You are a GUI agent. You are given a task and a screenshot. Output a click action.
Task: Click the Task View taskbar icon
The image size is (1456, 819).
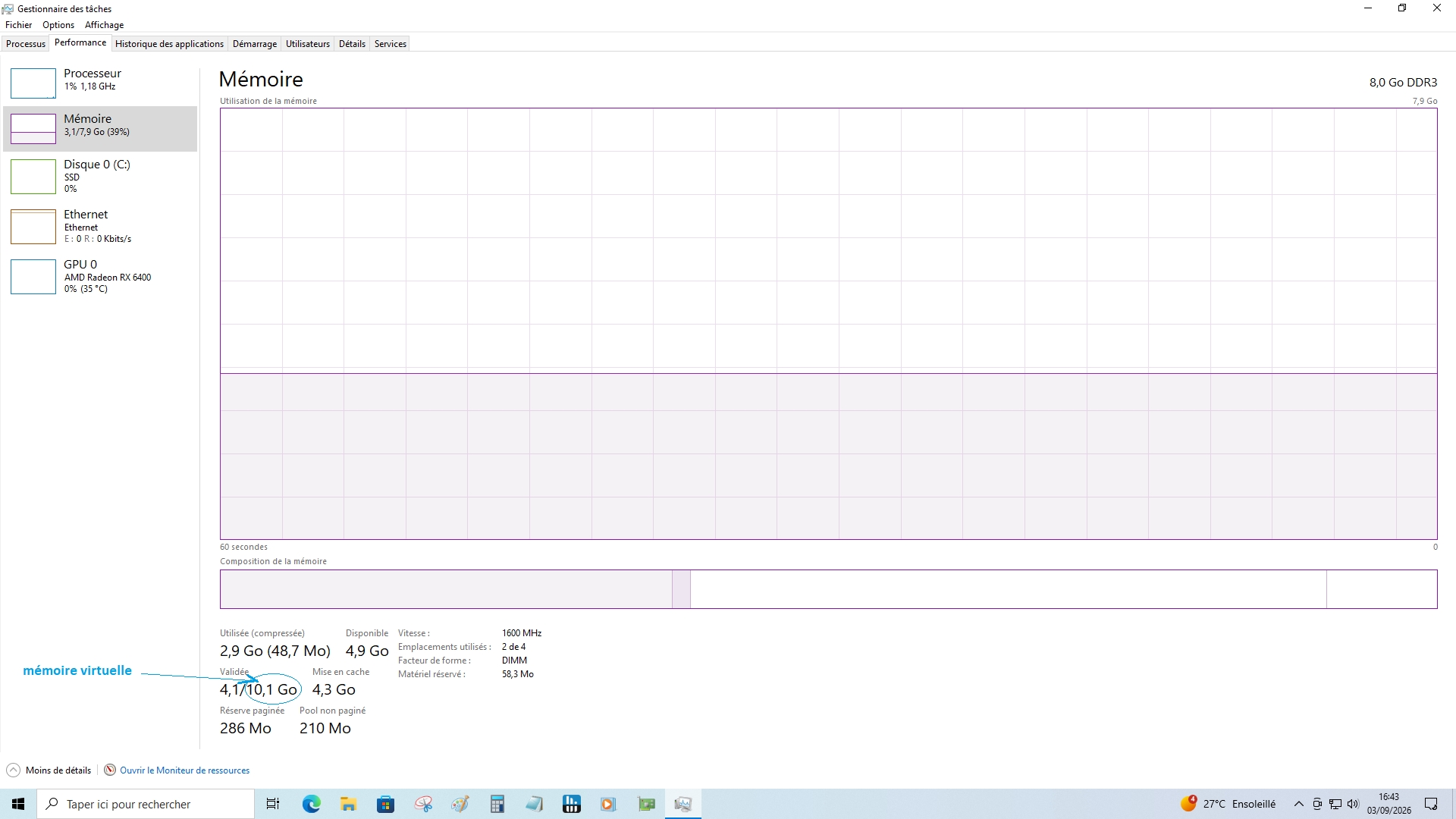coord(273,804)
